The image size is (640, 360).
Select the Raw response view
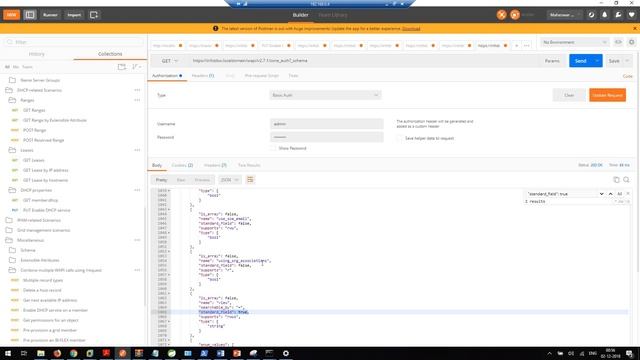point(181,180)
